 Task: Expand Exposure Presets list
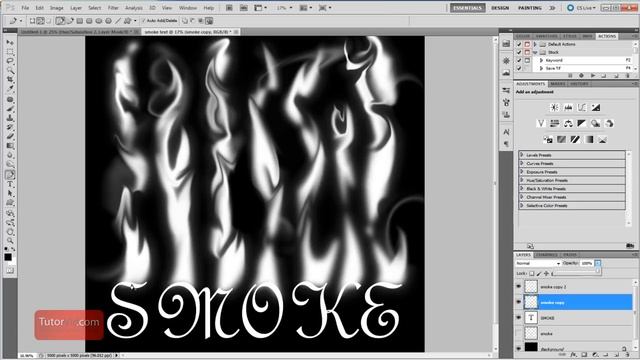pos(522,172)
